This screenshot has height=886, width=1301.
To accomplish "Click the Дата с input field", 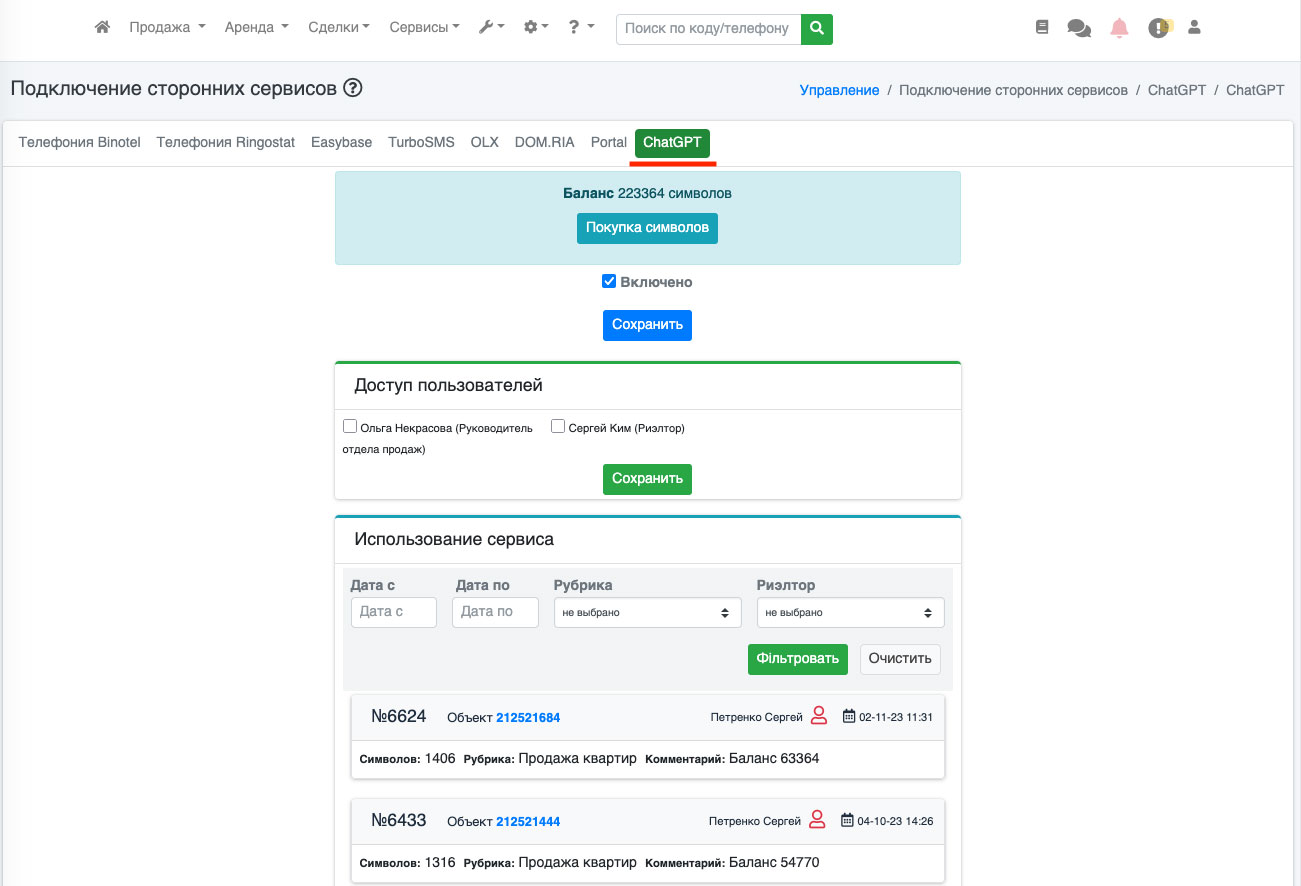I will [393, 612].
